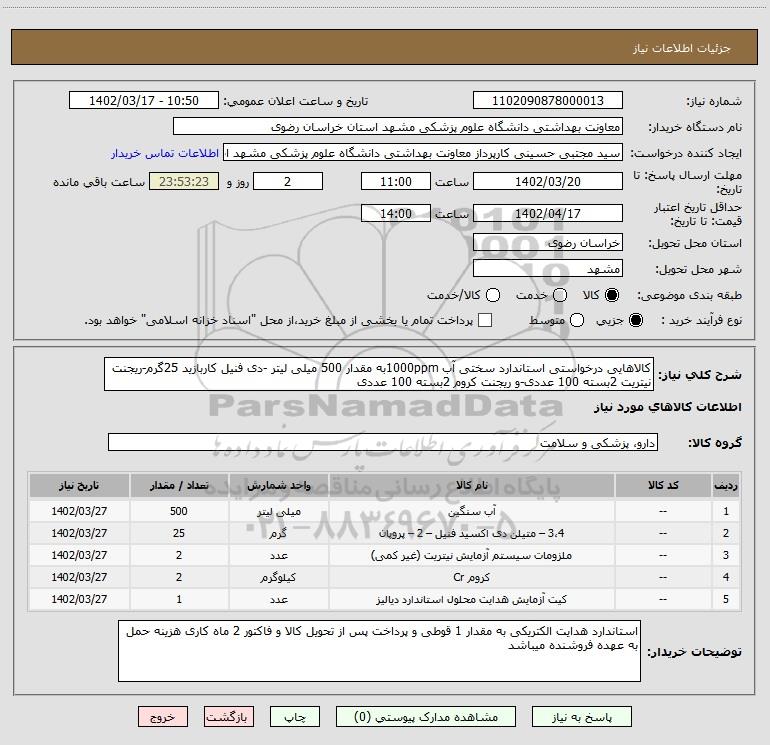
Task: Select the کالا/خدمت radio button
Action: [x=493, y=295]
